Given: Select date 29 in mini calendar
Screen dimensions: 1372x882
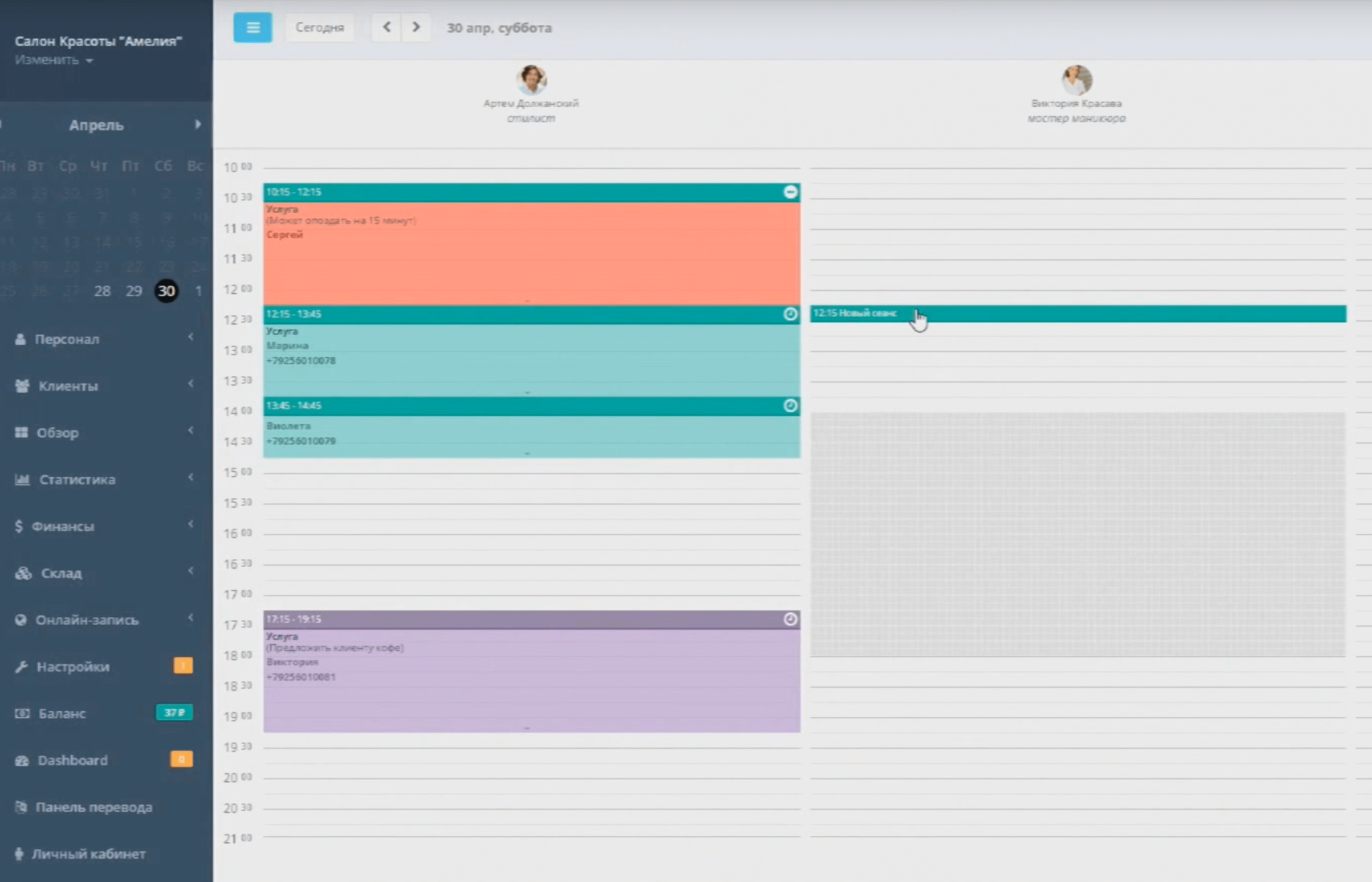Looking at the screenshot, I should click(x=134, y=291).
